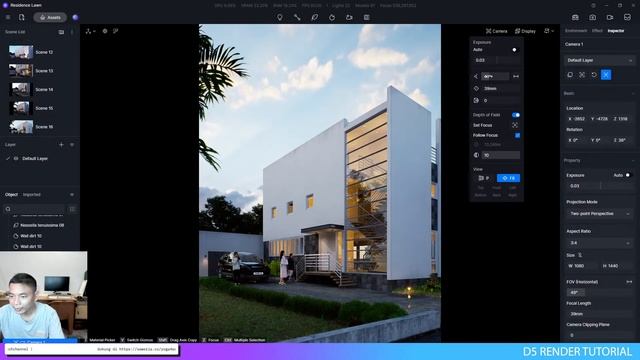Image resolution: width=640 pixels, height=360 pixels.
Task: Add a new layer with plus icon
Action: click(61, 144)
